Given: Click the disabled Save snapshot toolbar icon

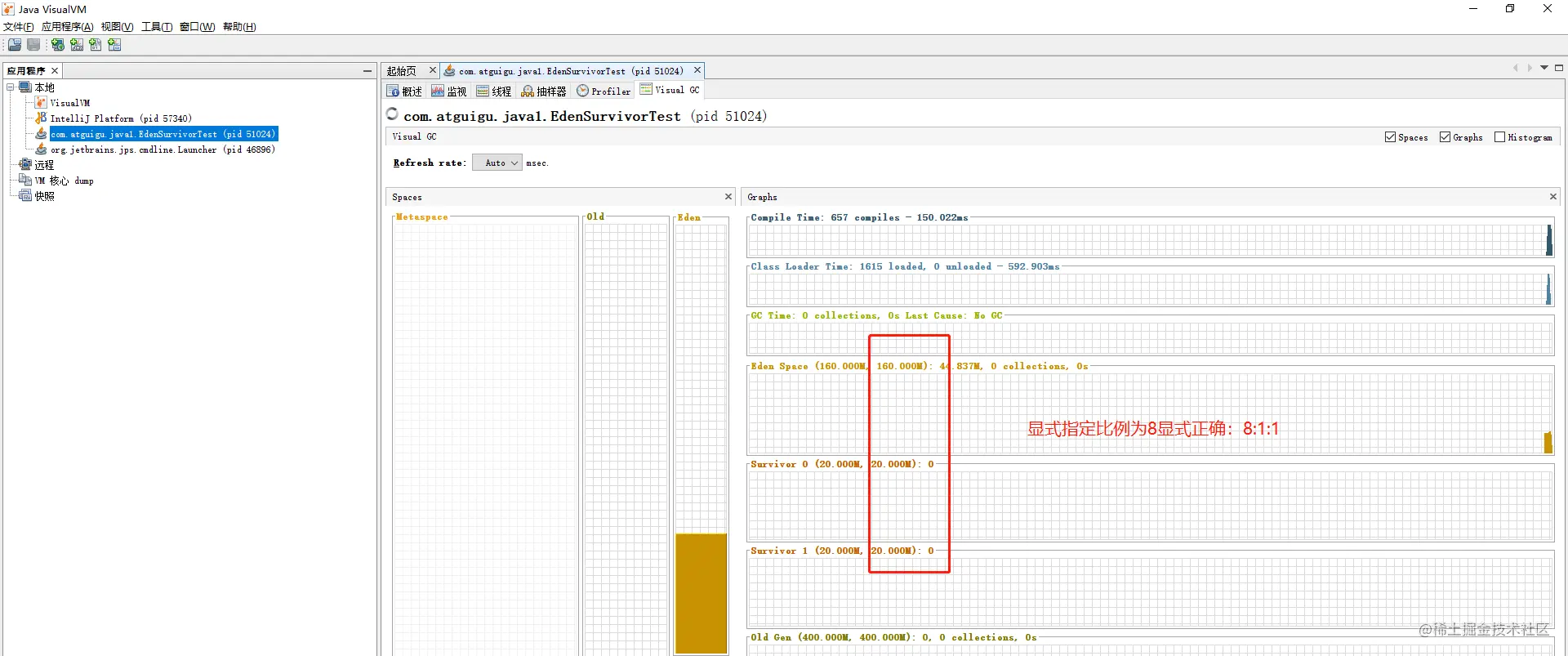Looking at the screenshot, I should pyautogui.click(x=33, y=45).
